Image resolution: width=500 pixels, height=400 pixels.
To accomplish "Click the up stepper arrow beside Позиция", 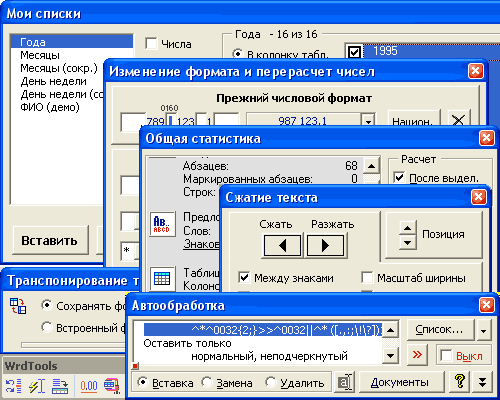I will (x=407, y=228).
